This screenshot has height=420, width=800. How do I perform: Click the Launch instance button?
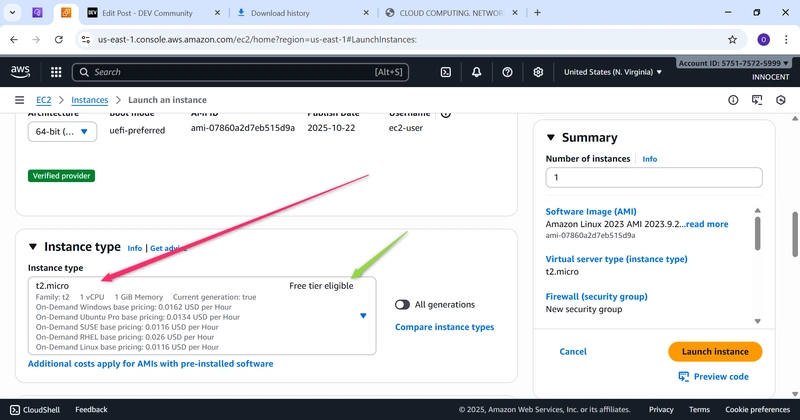click(x=715, y=352)
